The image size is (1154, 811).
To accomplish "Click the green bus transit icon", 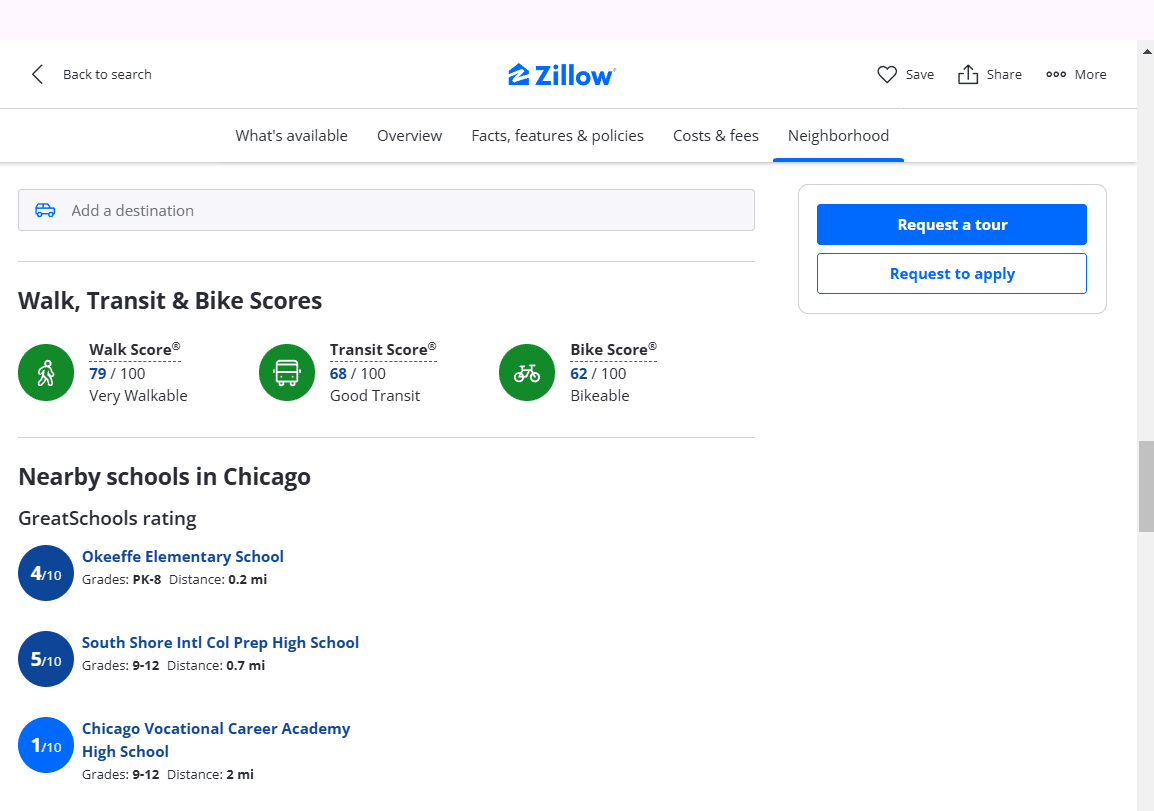I will click(287, 372).
